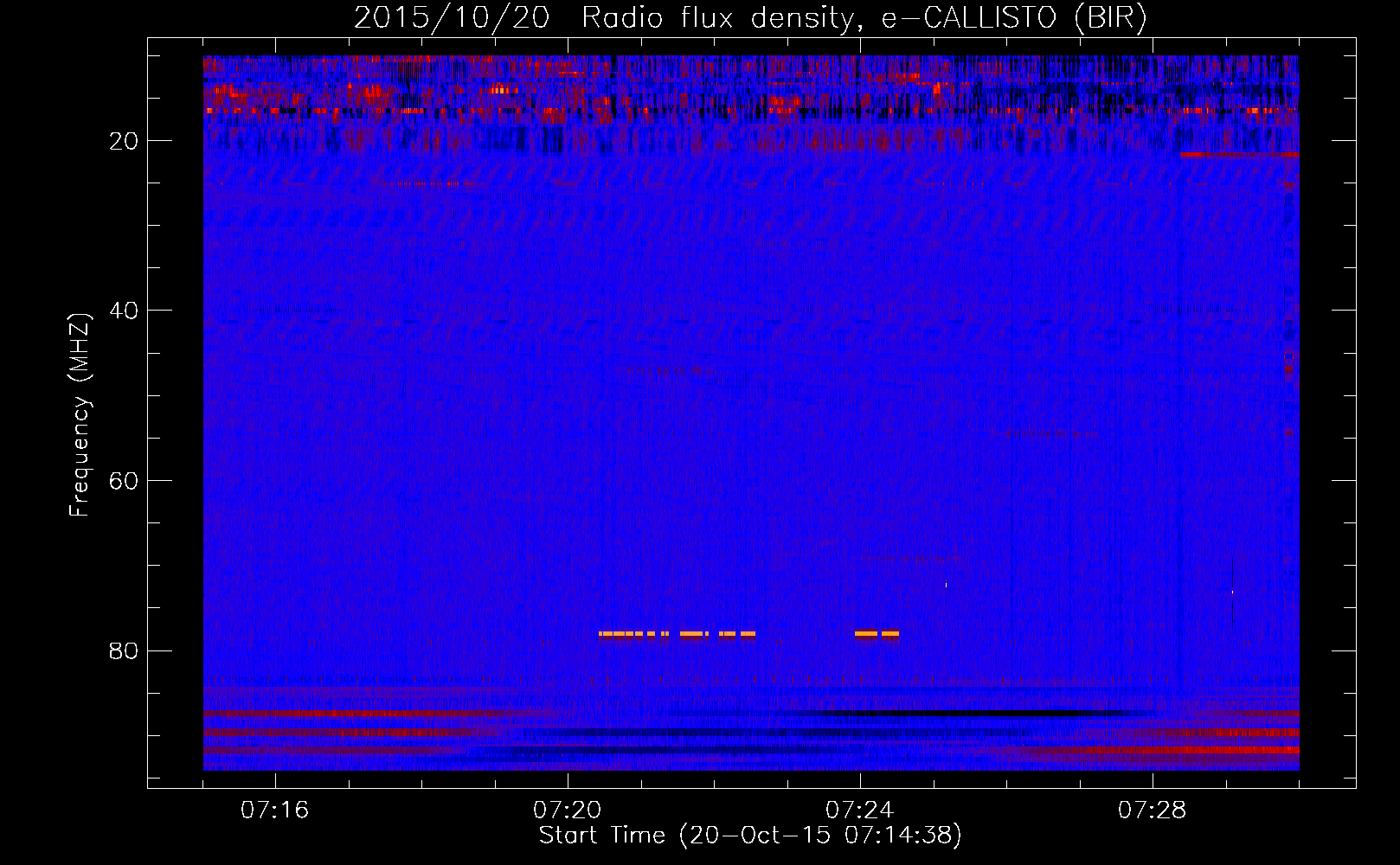This screenshot has width=1400, height=865.
Task: Click the long orange dashed burst after 07:20
Action: [677, 634]
